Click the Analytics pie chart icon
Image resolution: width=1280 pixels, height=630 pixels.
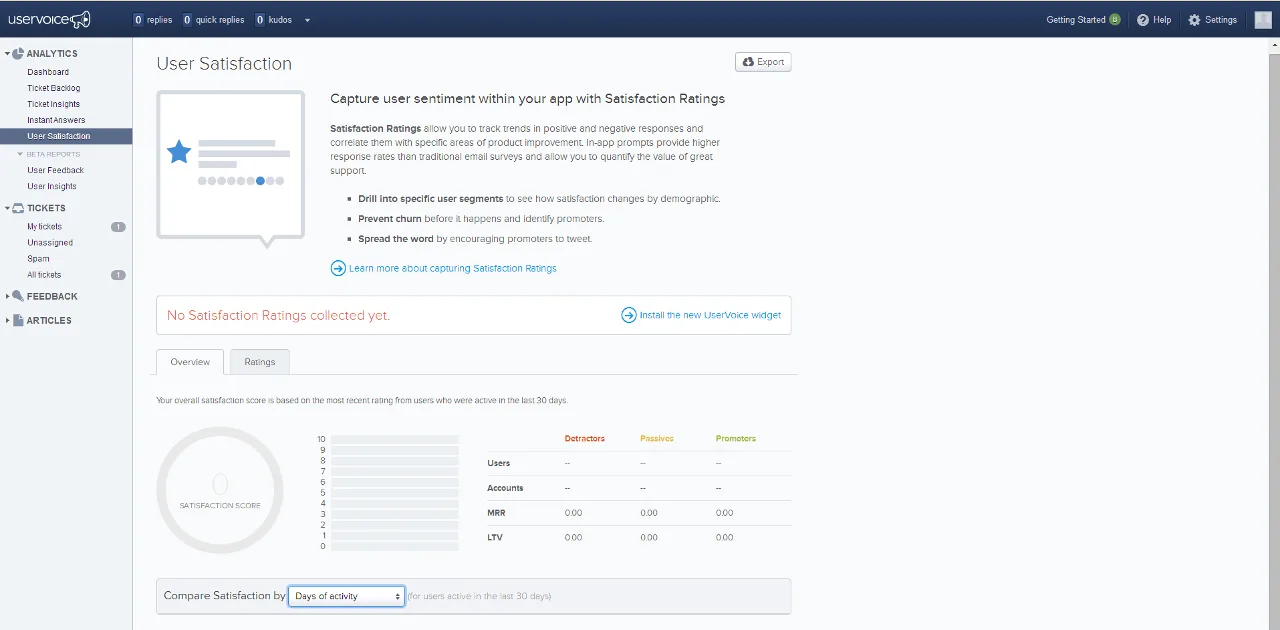tap(18, 53)
